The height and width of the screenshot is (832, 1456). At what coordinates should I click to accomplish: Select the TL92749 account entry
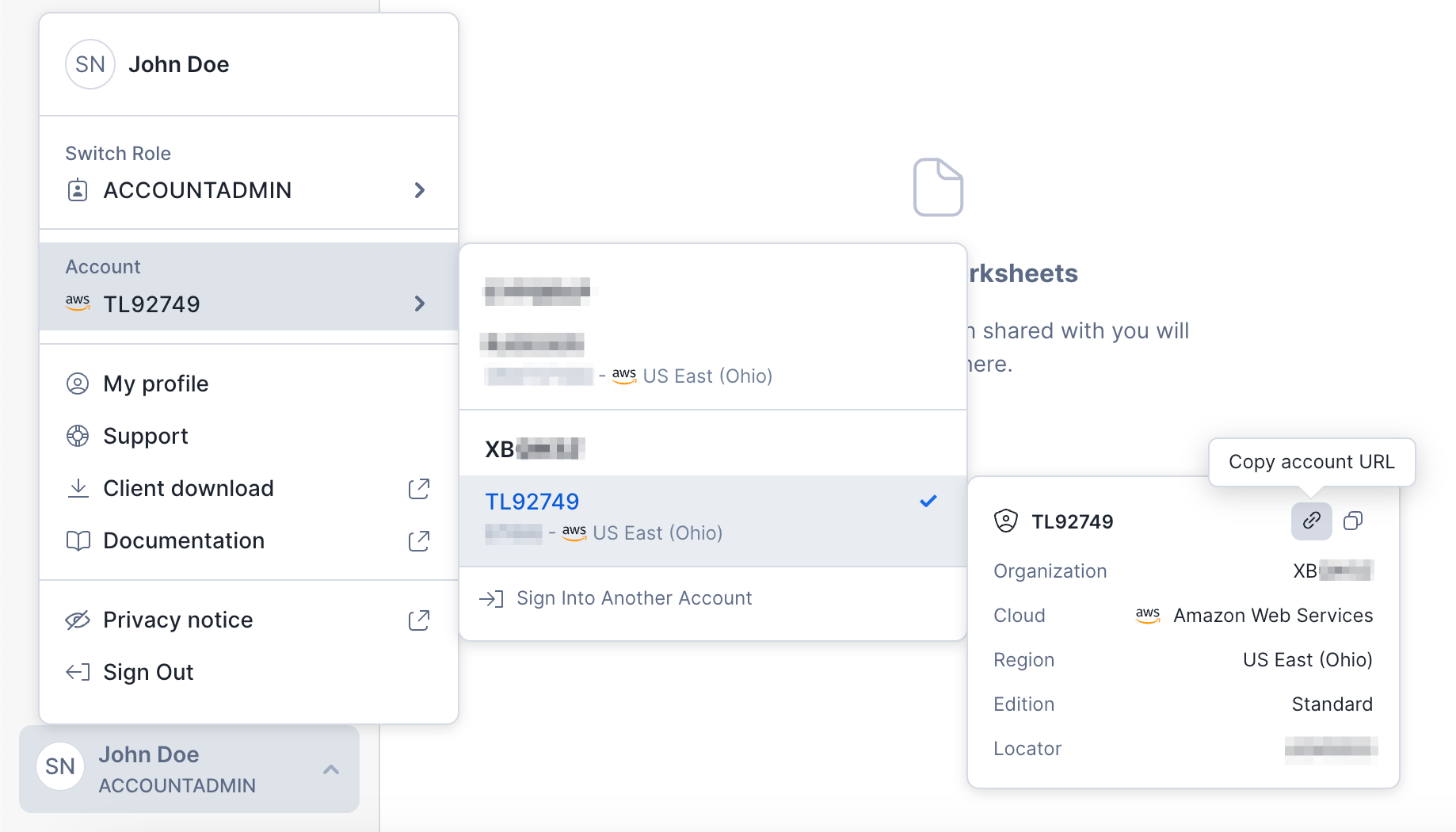pos(713,521)
